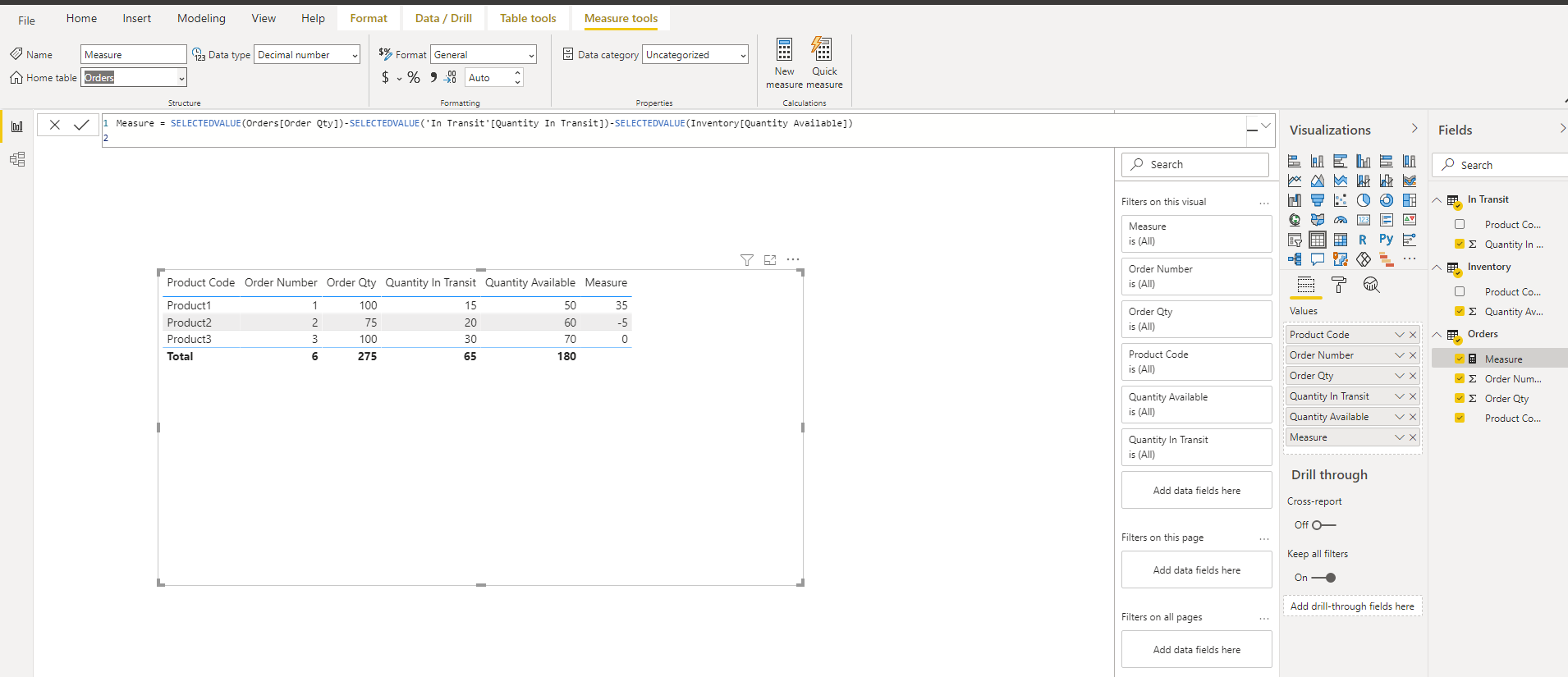Viewport: 1568px width, 677px height.
Task: Open the Home table dropdown
Action: (134, 78)
